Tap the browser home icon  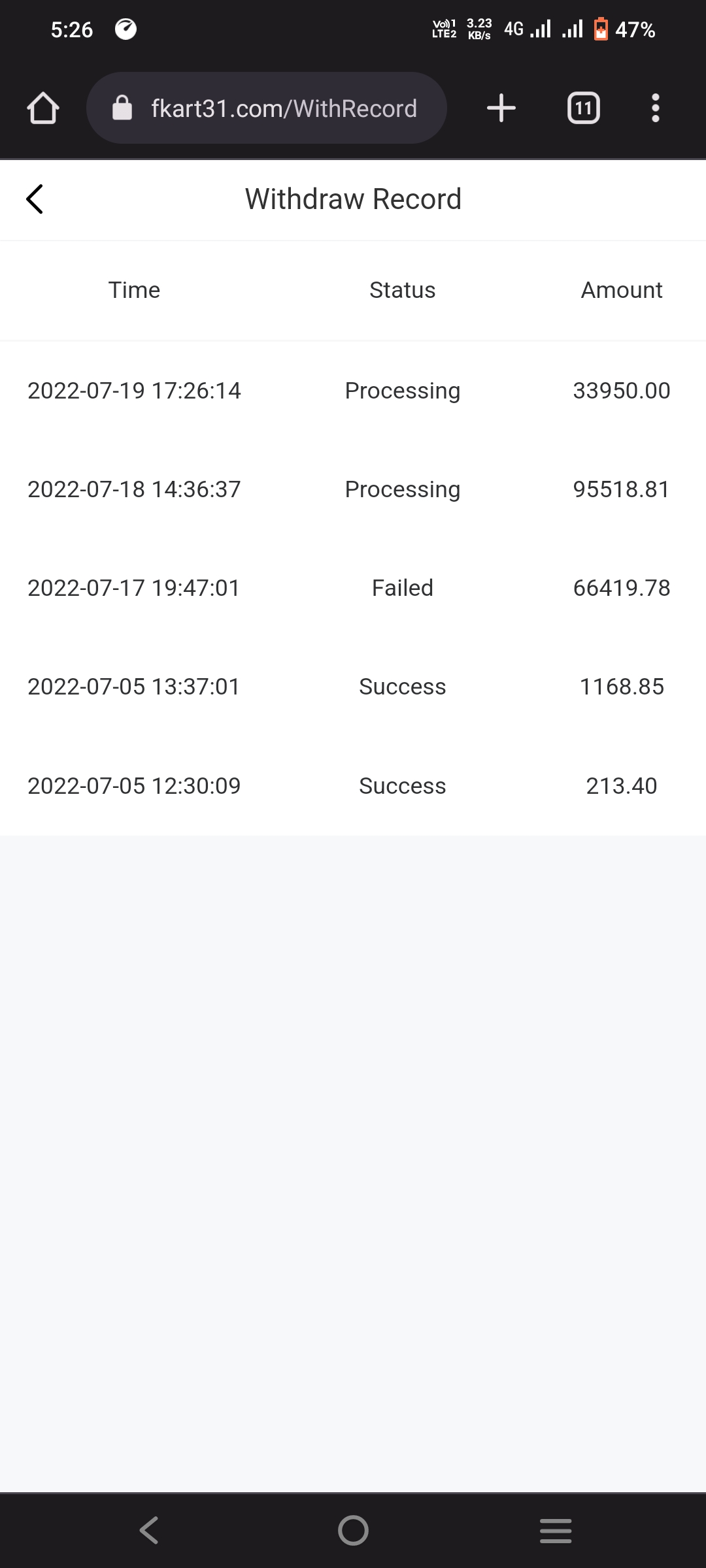tap(43, 108)
